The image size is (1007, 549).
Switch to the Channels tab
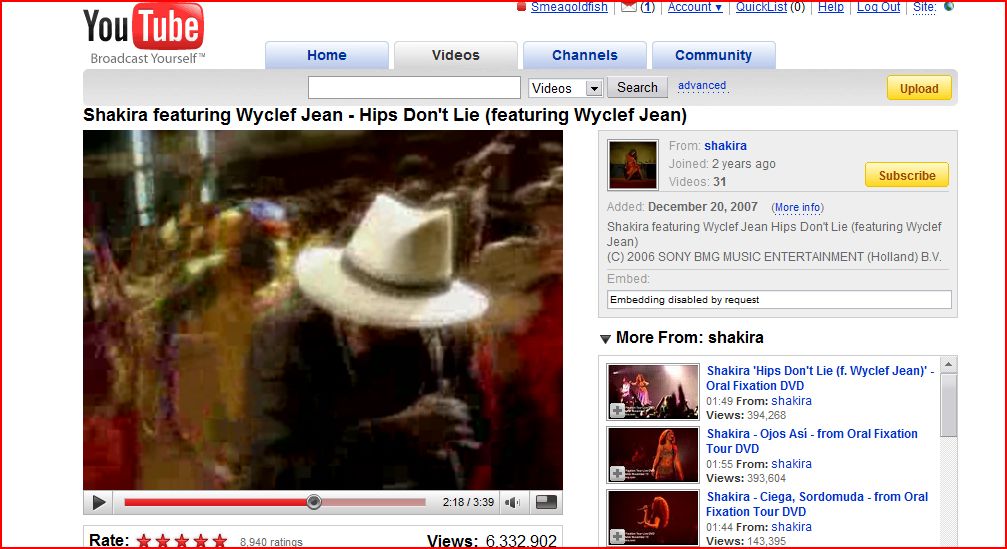point(584,55)
